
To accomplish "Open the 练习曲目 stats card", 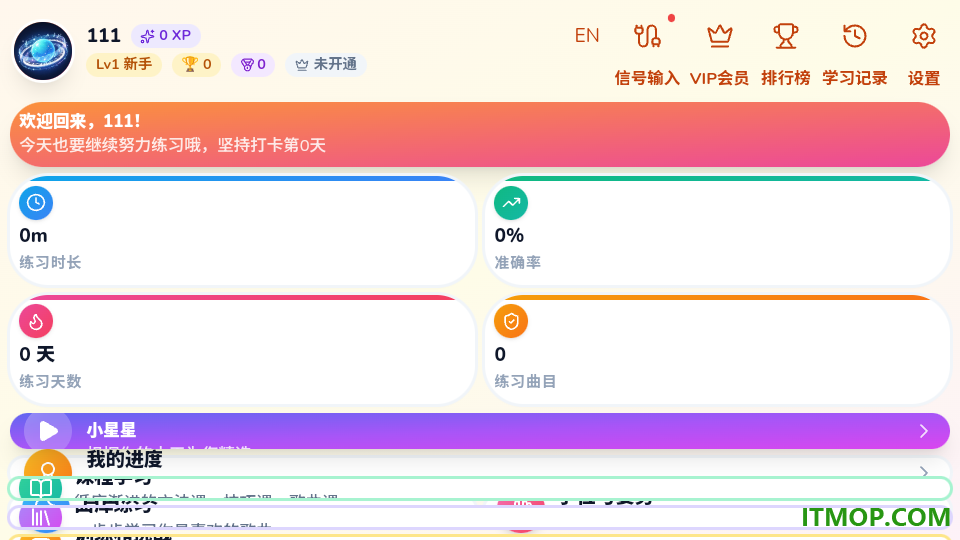I will point(718,350).
